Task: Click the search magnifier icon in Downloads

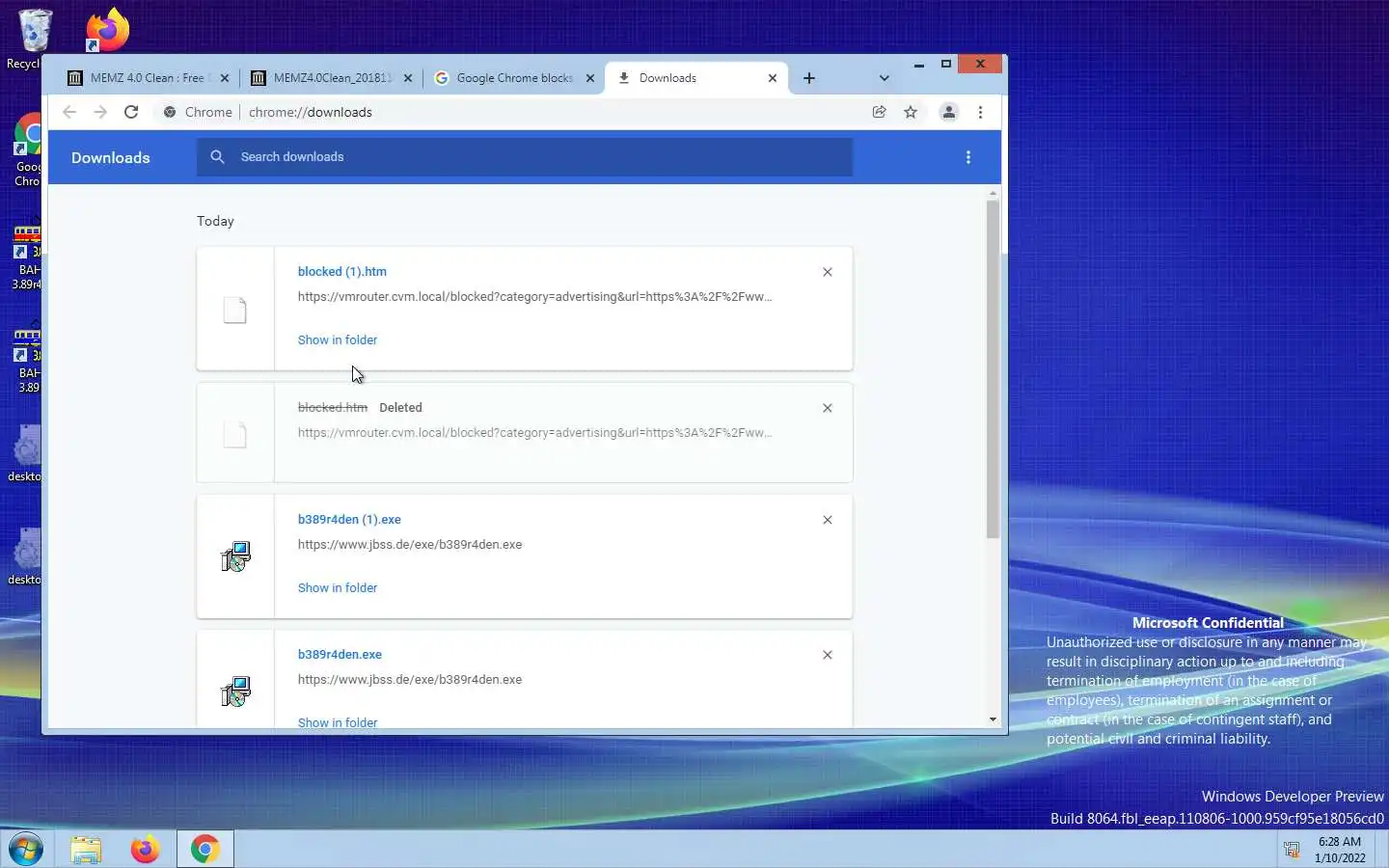Action: [218, 156]
